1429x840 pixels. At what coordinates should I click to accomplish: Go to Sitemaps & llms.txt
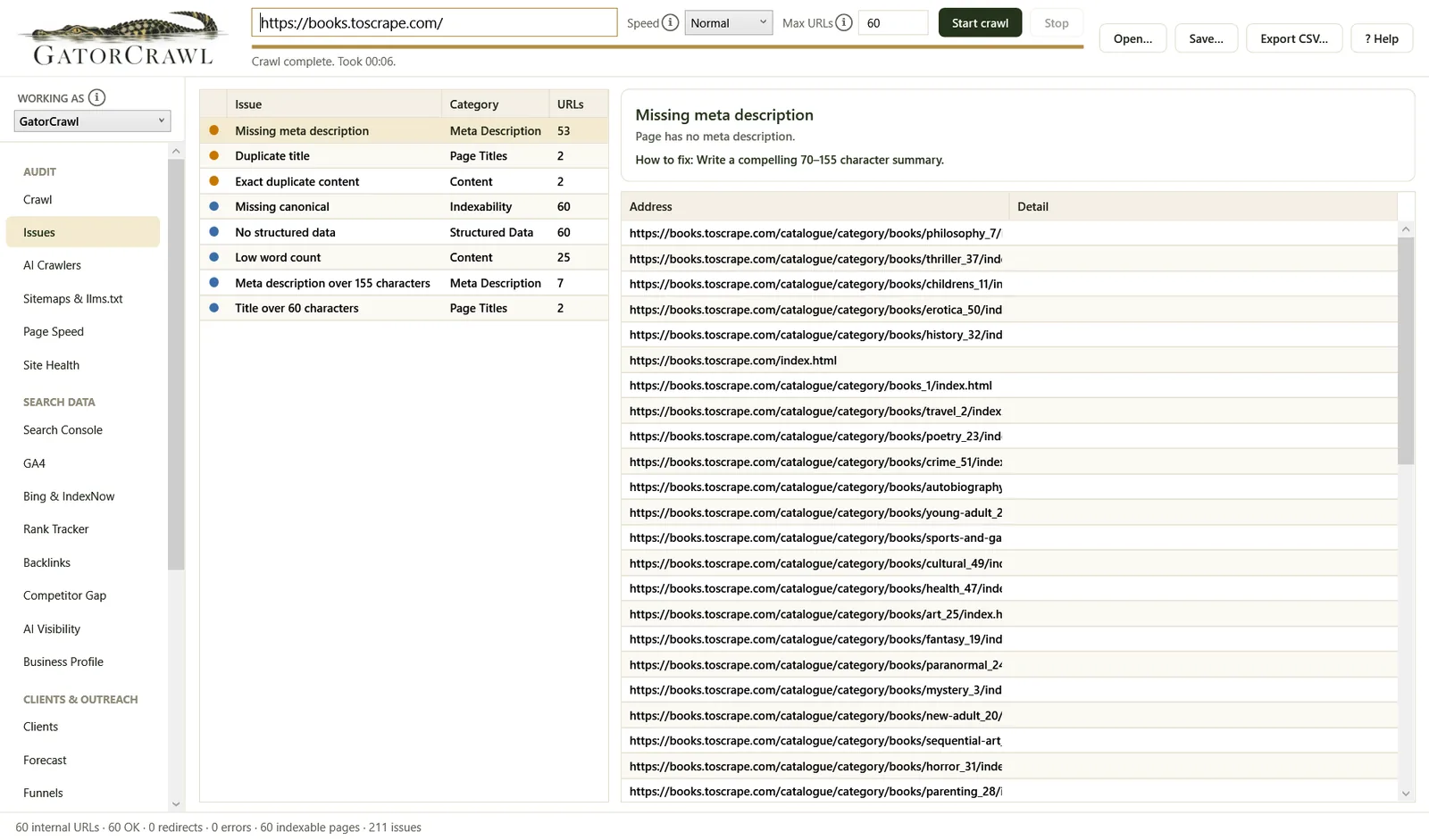point(83,298)
